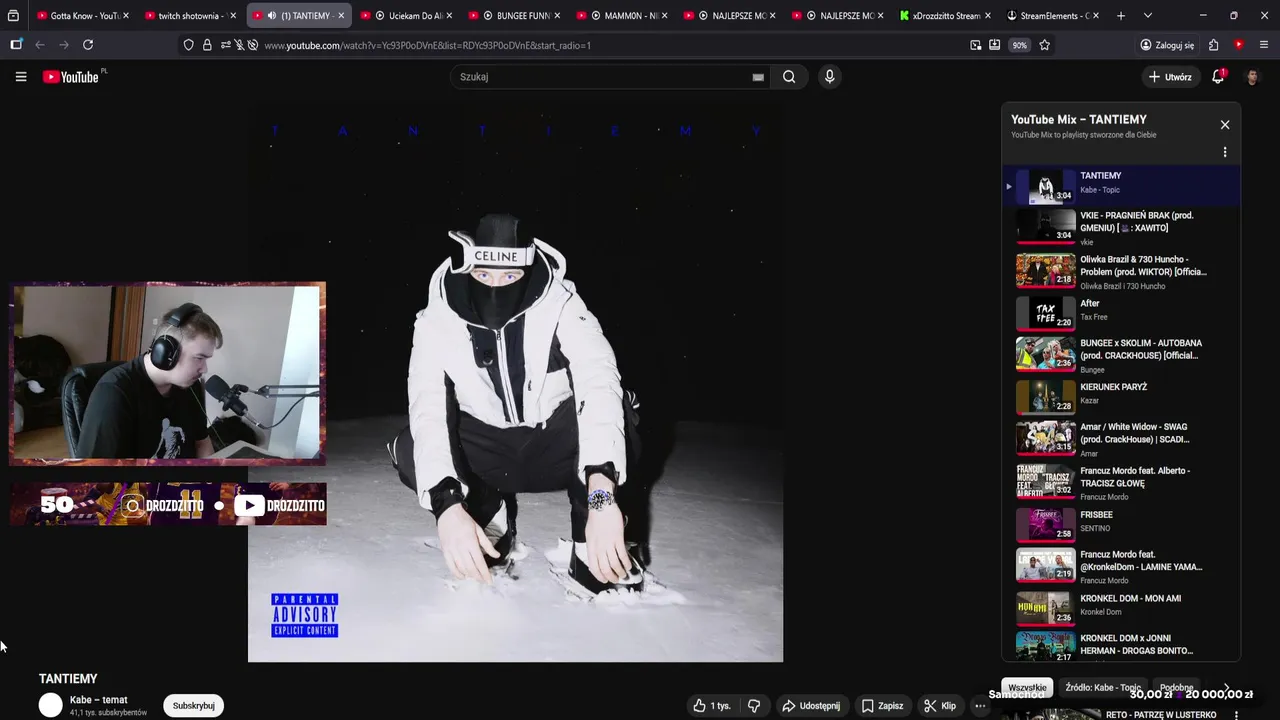Viewport: 1280px width, 720px height.
Task: Go back with browser back arrow
Action: point(40,45)
